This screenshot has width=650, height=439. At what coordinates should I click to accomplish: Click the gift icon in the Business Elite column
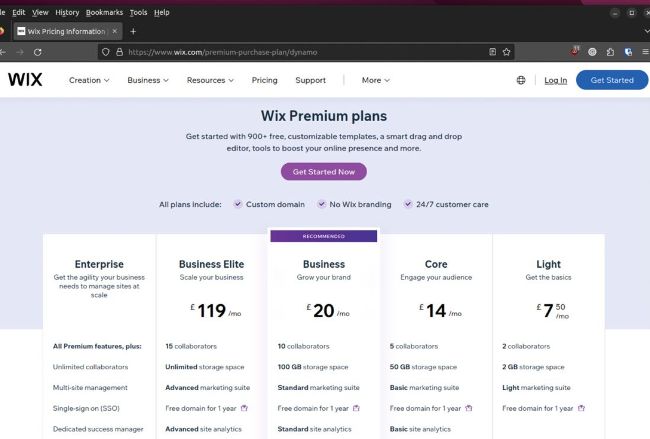[x=244, y=408]
